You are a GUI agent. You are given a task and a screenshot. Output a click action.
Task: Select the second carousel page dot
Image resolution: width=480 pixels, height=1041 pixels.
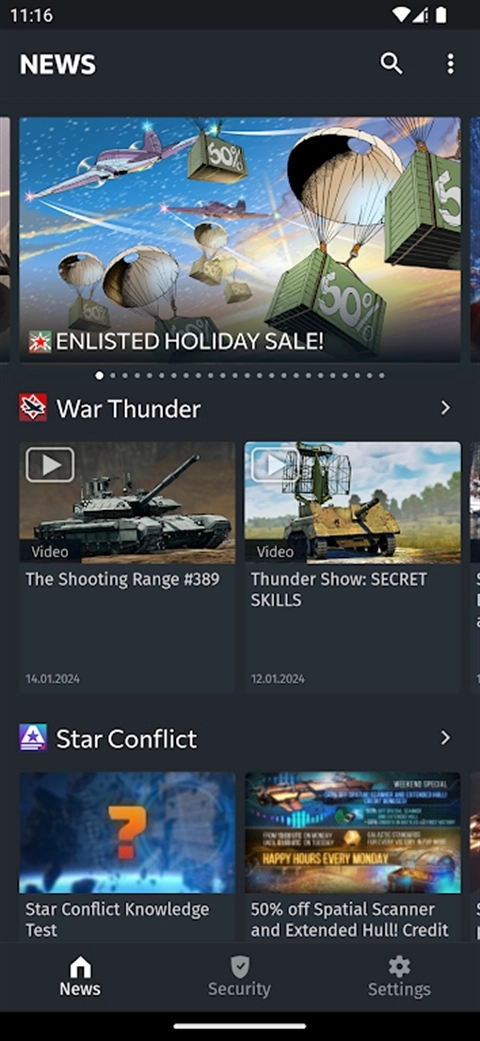tap(113, 376)
